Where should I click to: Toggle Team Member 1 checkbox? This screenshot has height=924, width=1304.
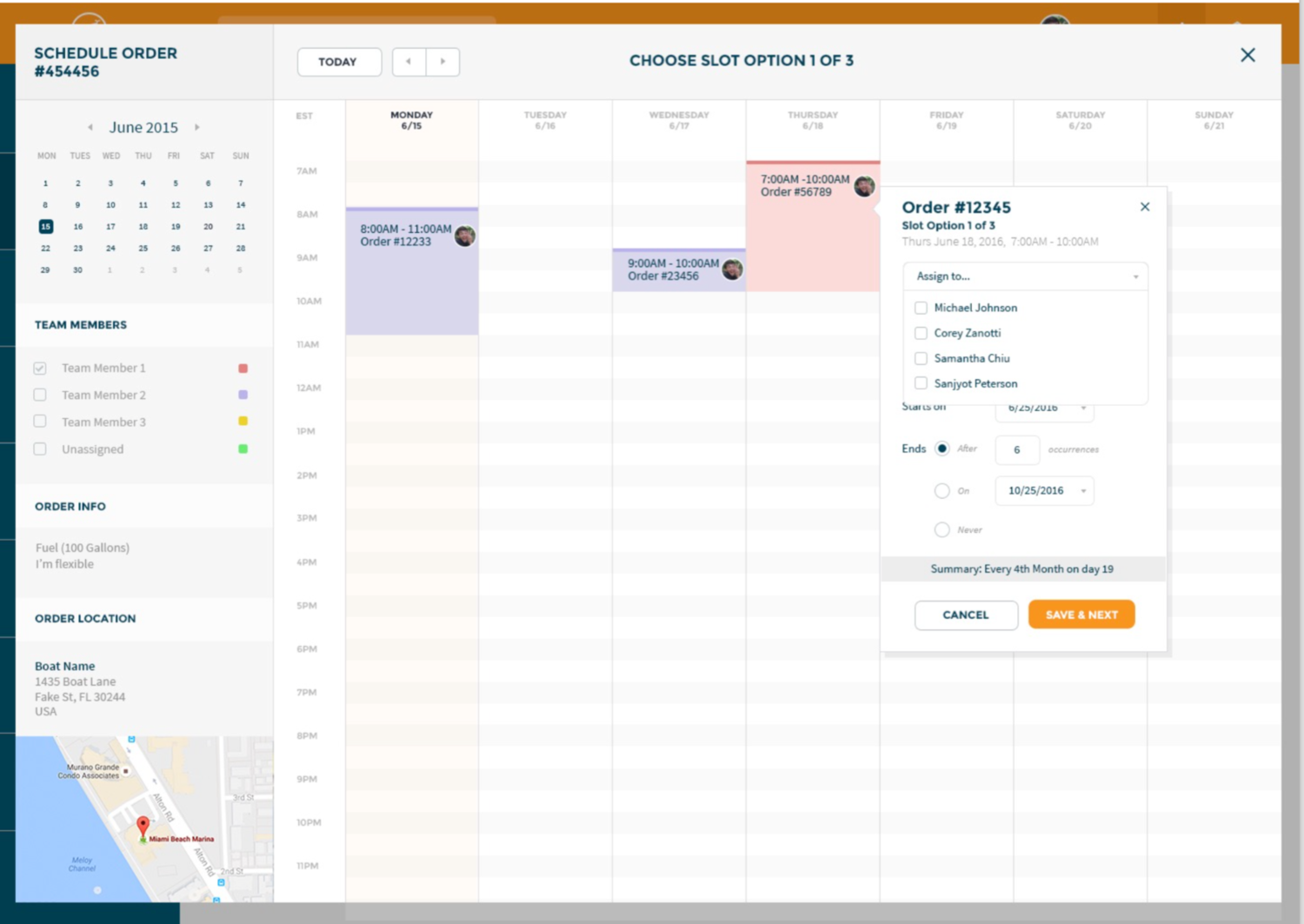pyautogui.click(x=40, y=368)
